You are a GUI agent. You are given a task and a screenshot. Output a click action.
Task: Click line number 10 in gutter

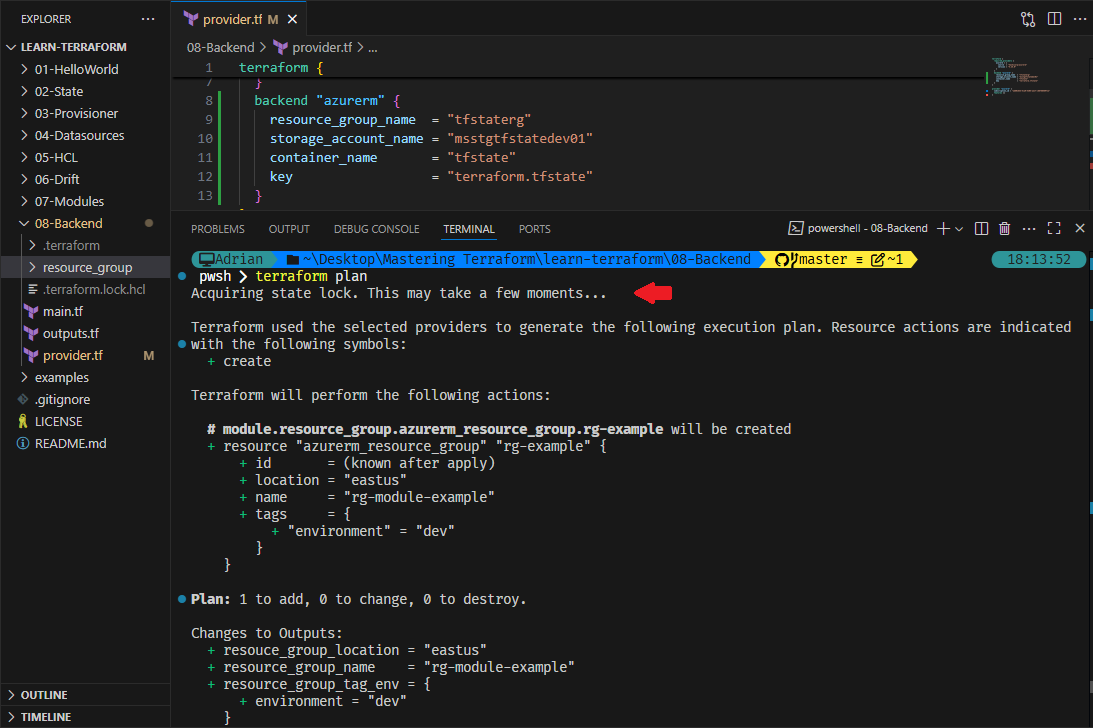click(205, 139)
